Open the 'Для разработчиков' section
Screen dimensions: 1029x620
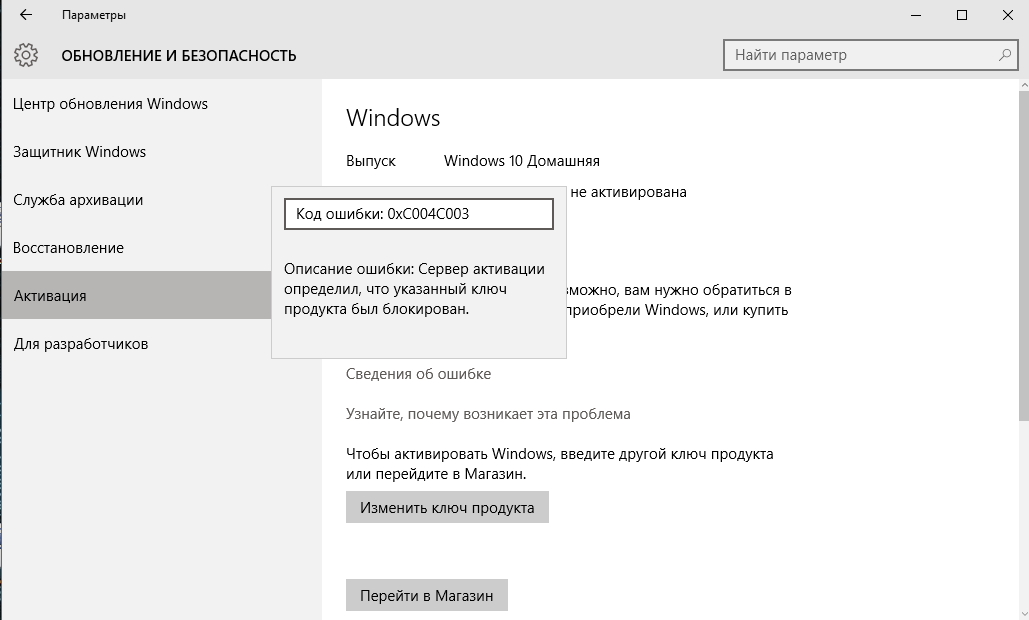point(81,344)
